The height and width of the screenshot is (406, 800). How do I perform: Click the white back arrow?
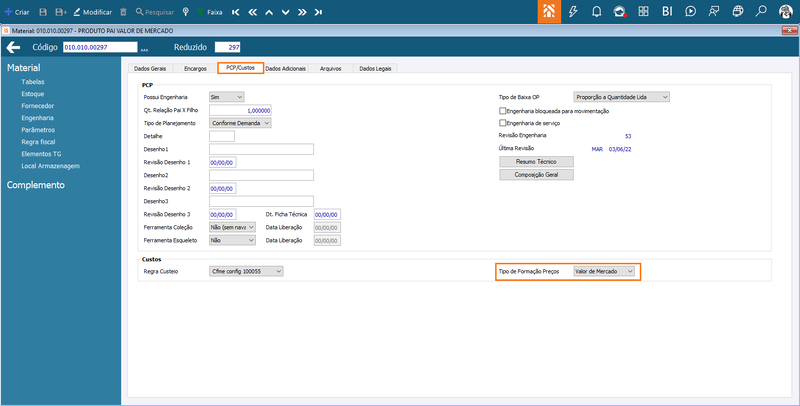click(x=13, y=47)
